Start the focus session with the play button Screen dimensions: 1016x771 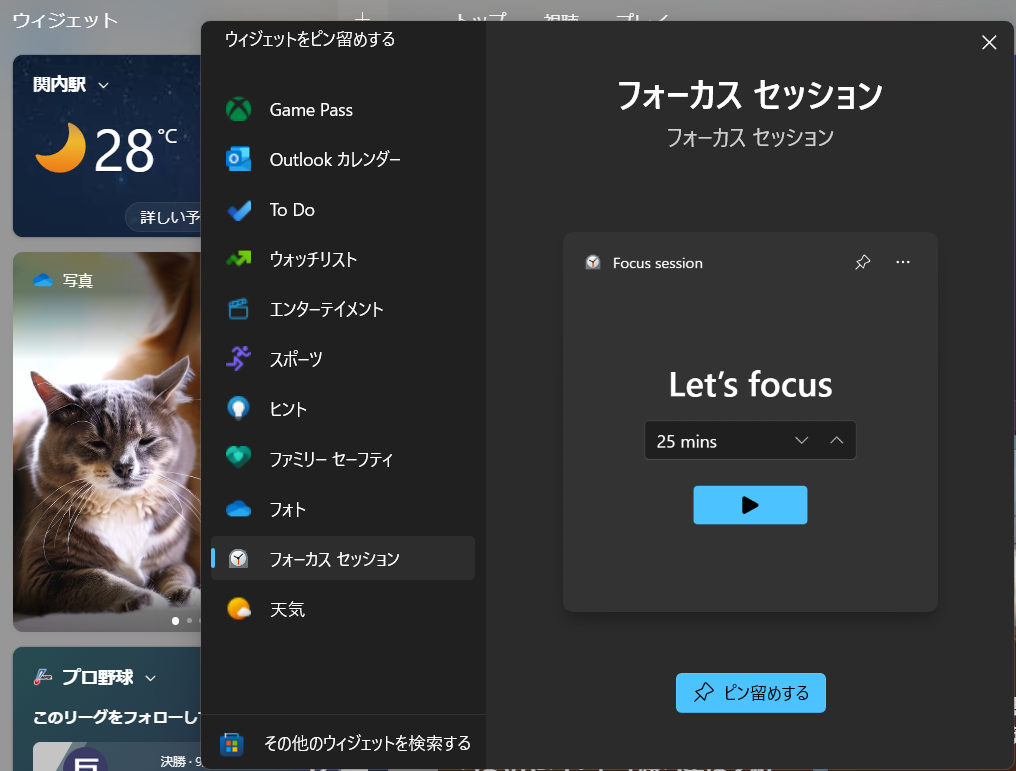750,505
